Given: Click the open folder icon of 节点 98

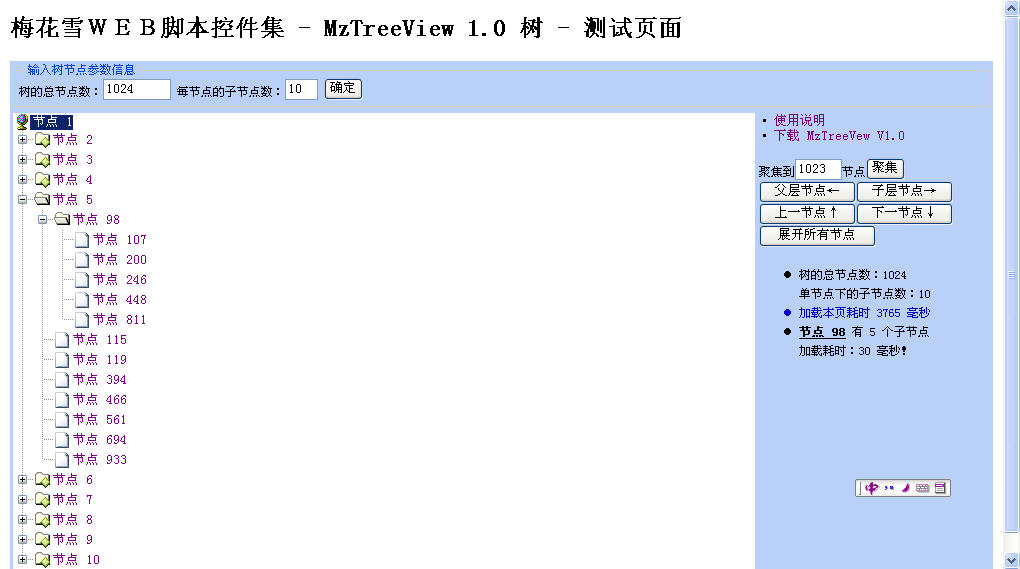Looking at the screenshot, I should (x=62, y=219).
